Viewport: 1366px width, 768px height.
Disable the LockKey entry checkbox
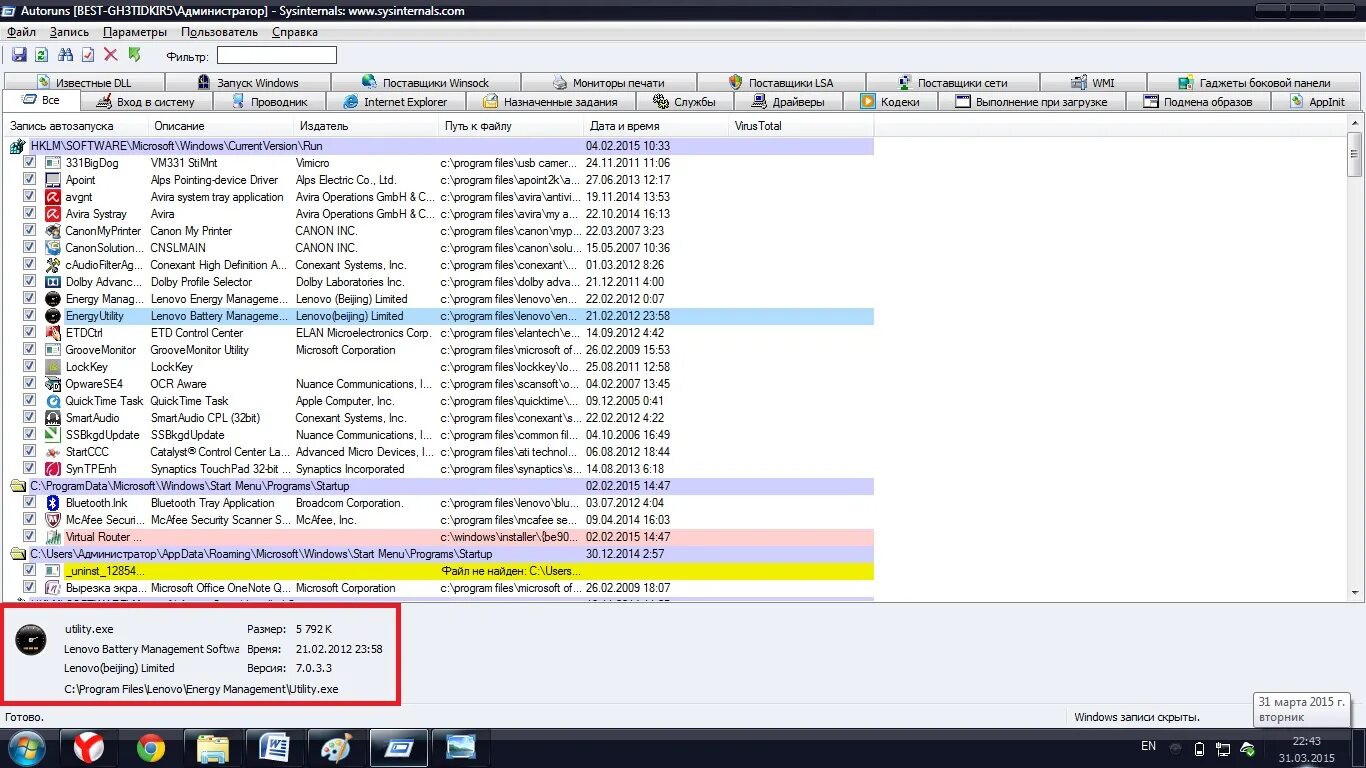[30, 367]
